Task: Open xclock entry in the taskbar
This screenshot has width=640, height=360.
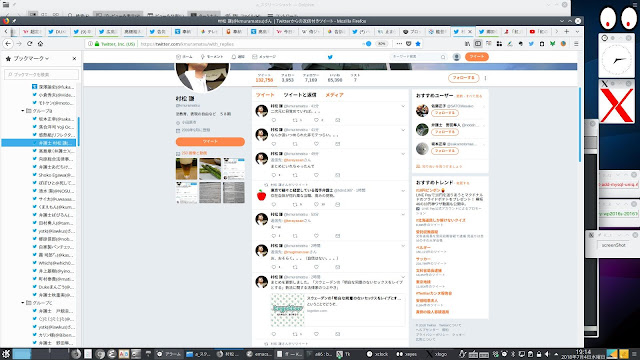Action: pyautogui.click(x=378, y=354)
